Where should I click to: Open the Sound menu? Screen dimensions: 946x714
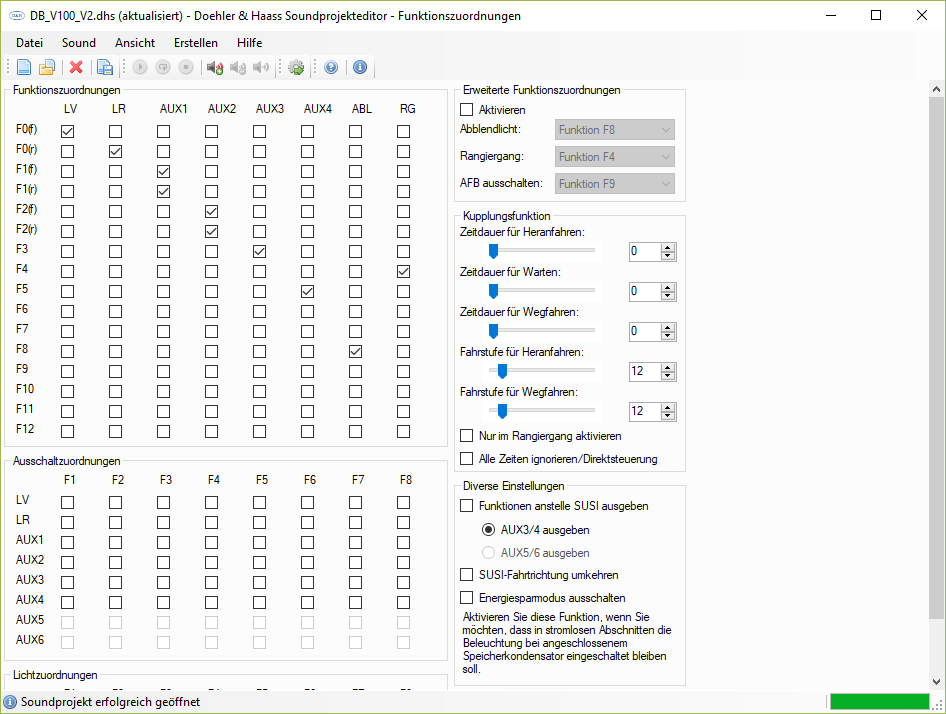[x=79, y=43]
